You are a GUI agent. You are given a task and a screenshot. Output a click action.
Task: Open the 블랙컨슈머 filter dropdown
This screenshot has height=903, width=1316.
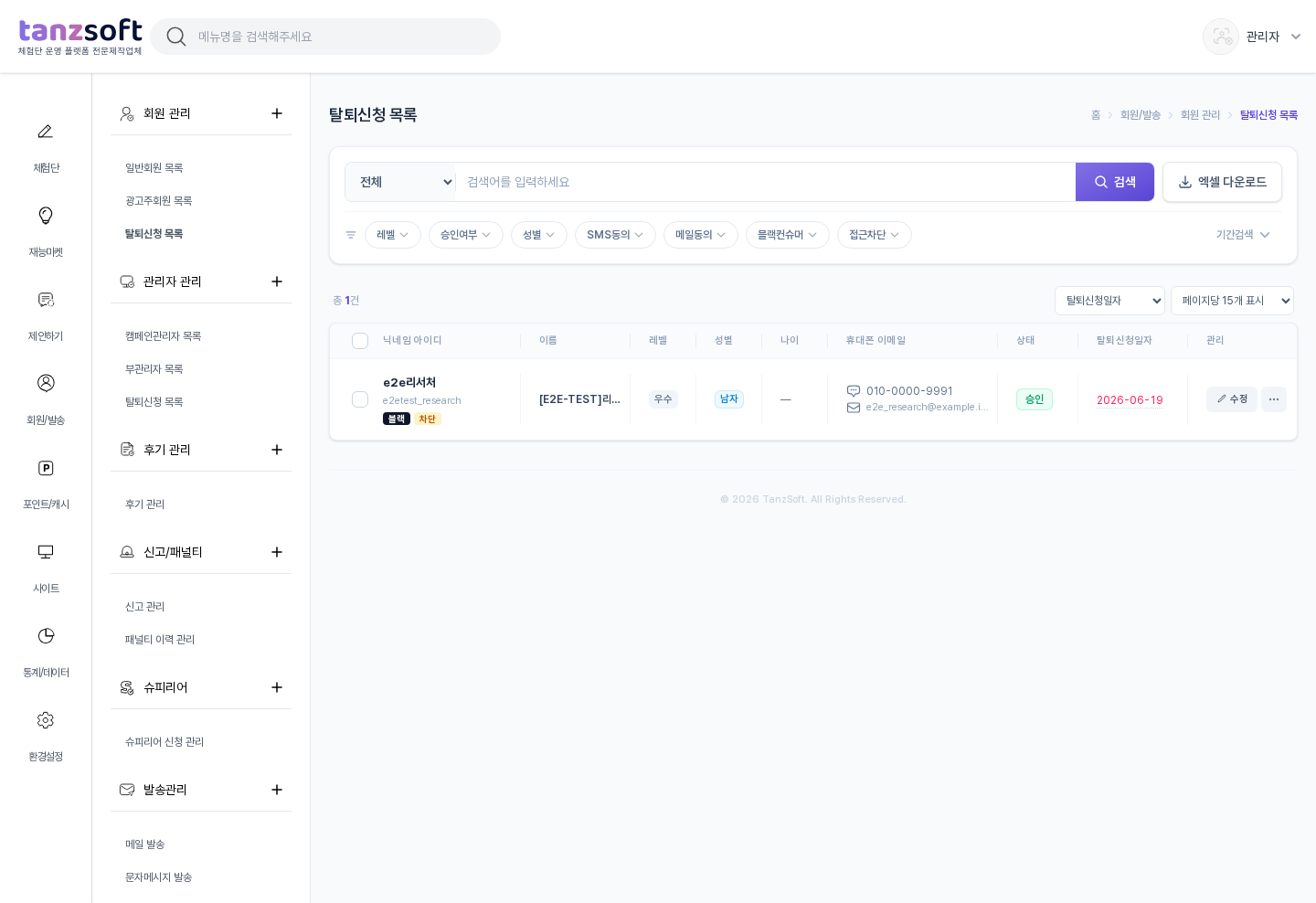tap(788, 235)
